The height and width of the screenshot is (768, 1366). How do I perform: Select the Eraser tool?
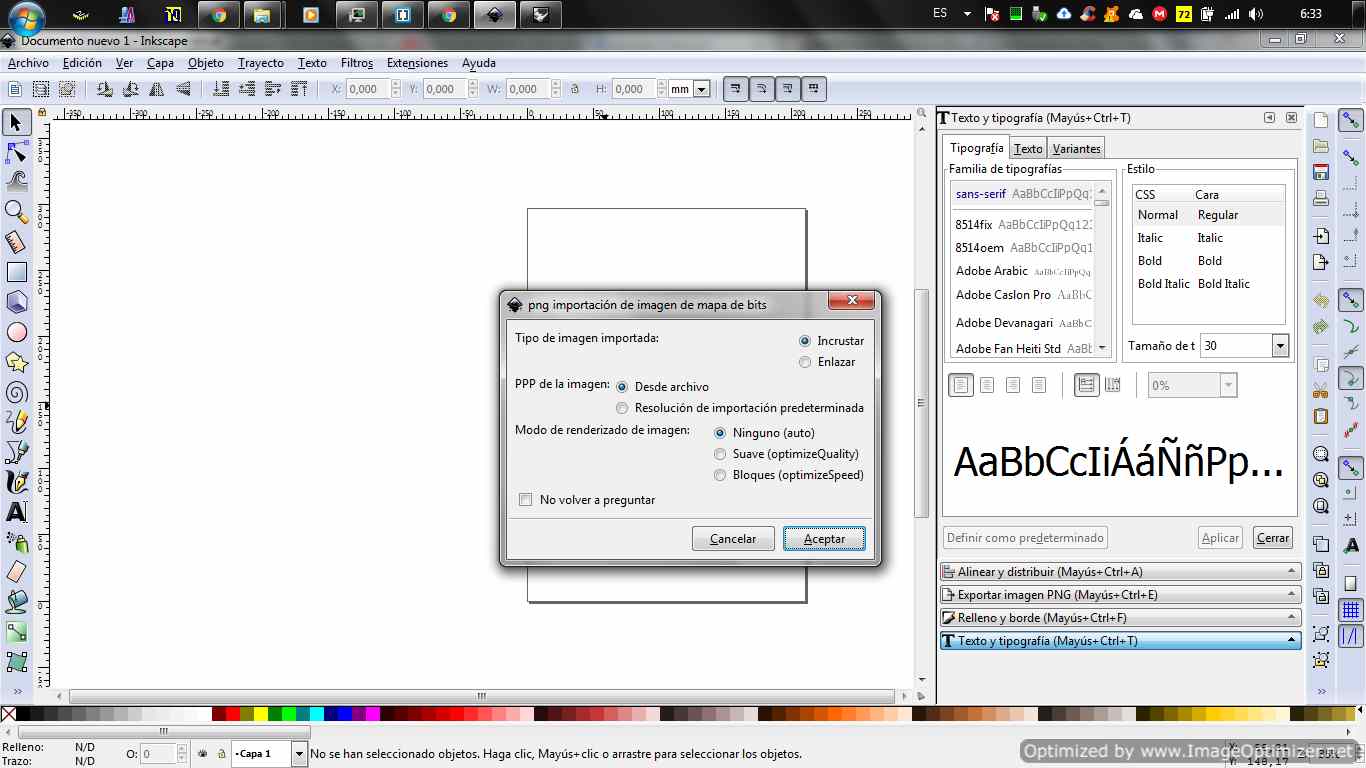point(16,572)
